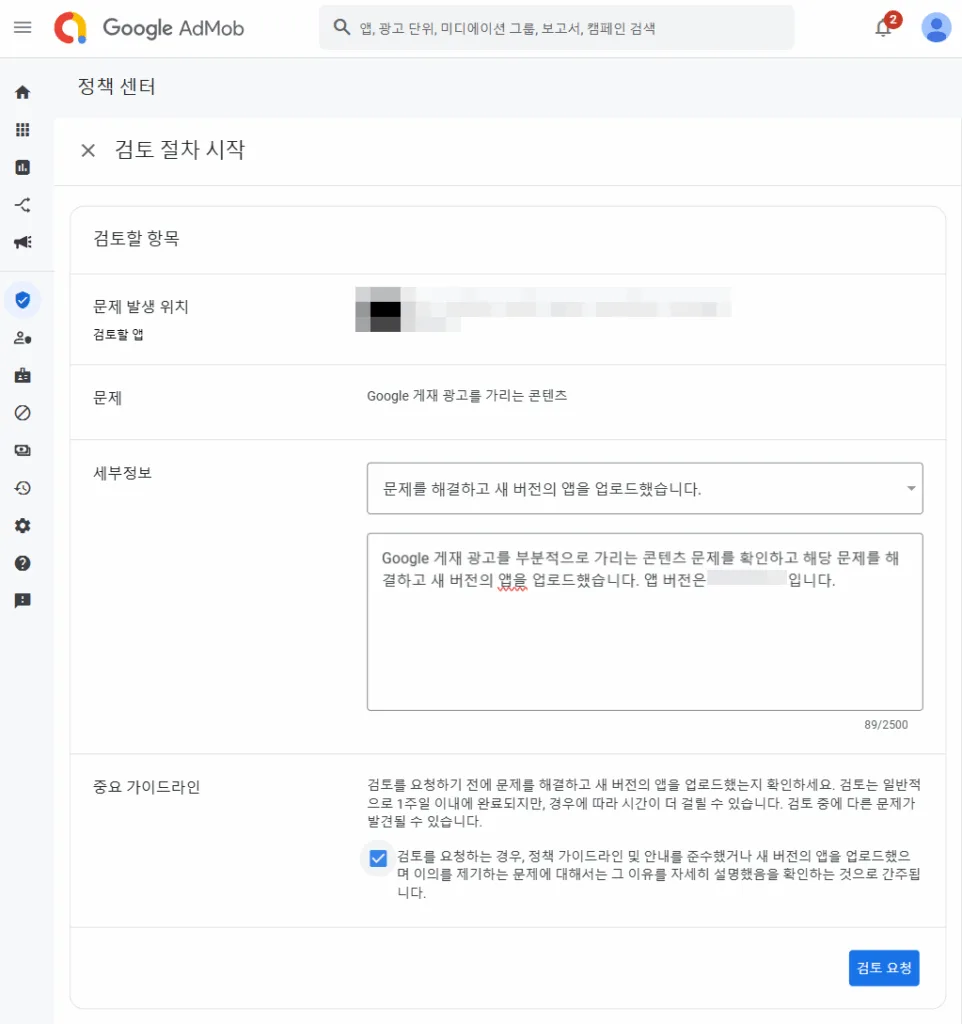Viewport: 962px width, 1024px height.
Task: Open Blocking controls sidebar icon
Action: click(23, 413)
